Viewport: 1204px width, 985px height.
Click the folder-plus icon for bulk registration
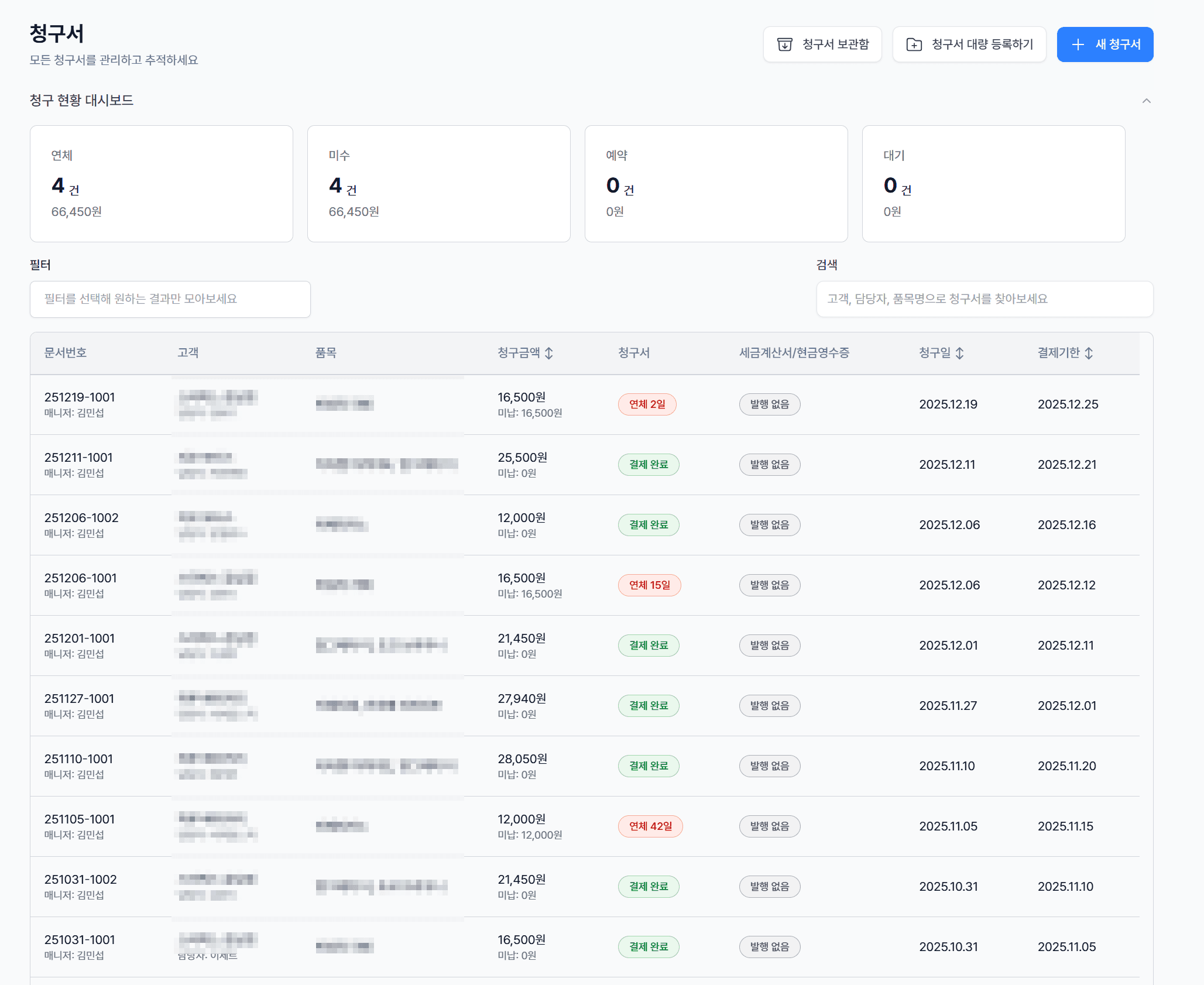(x=914, y=44)
